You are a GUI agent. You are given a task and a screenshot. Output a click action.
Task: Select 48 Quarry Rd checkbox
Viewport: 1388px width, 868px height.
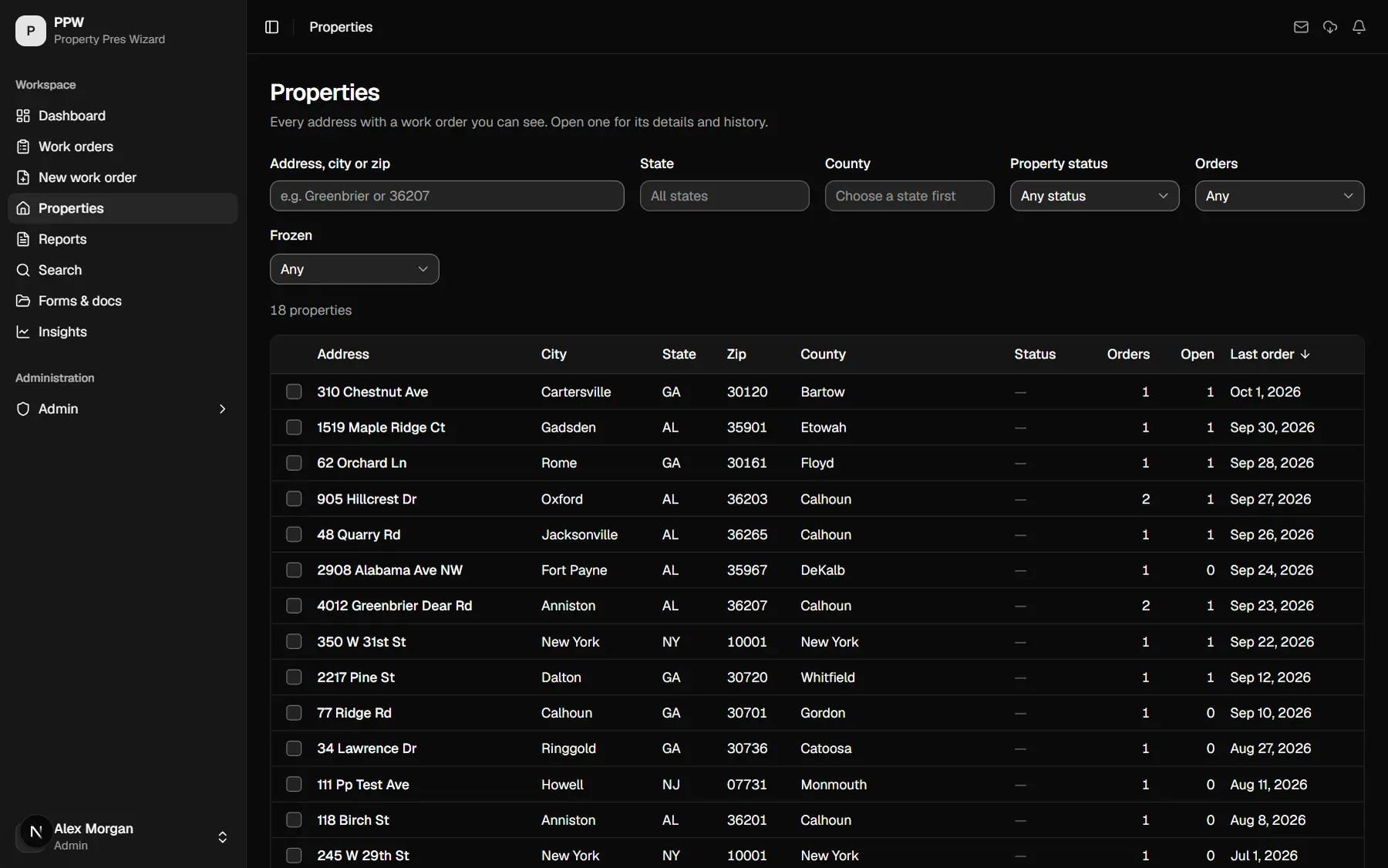pyautogui.click(x=294, y=534)
